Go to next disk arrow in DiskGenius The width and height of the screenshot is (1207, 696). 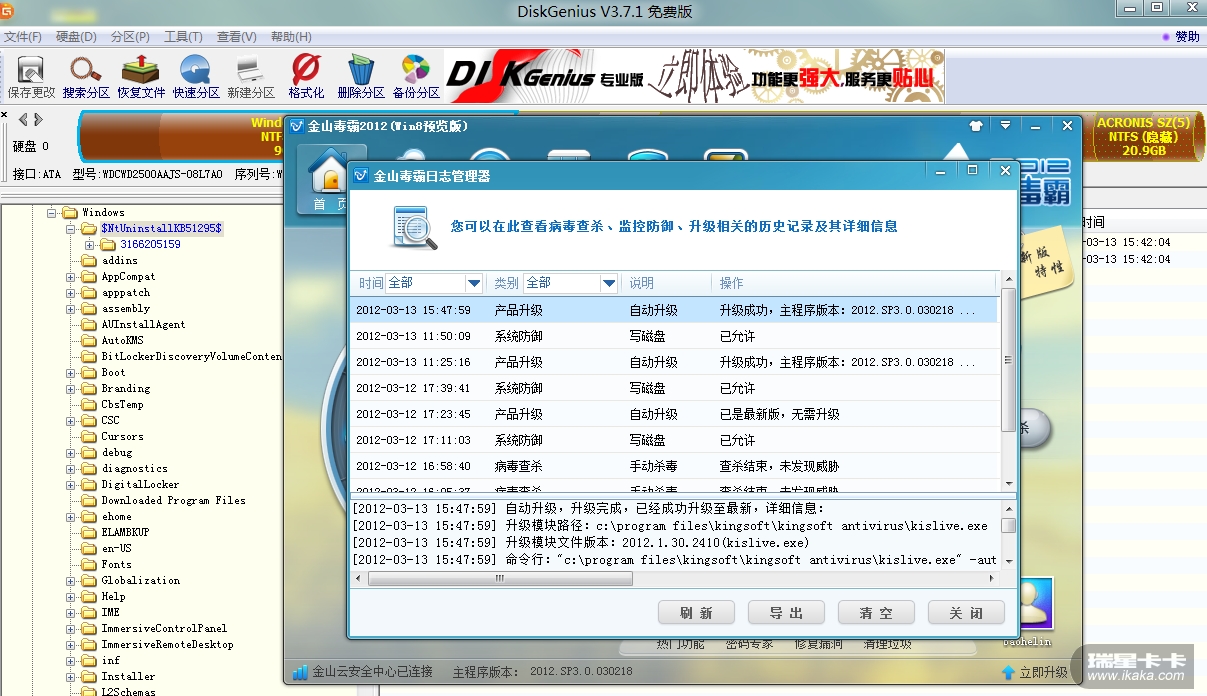click(x=38, y=120)
